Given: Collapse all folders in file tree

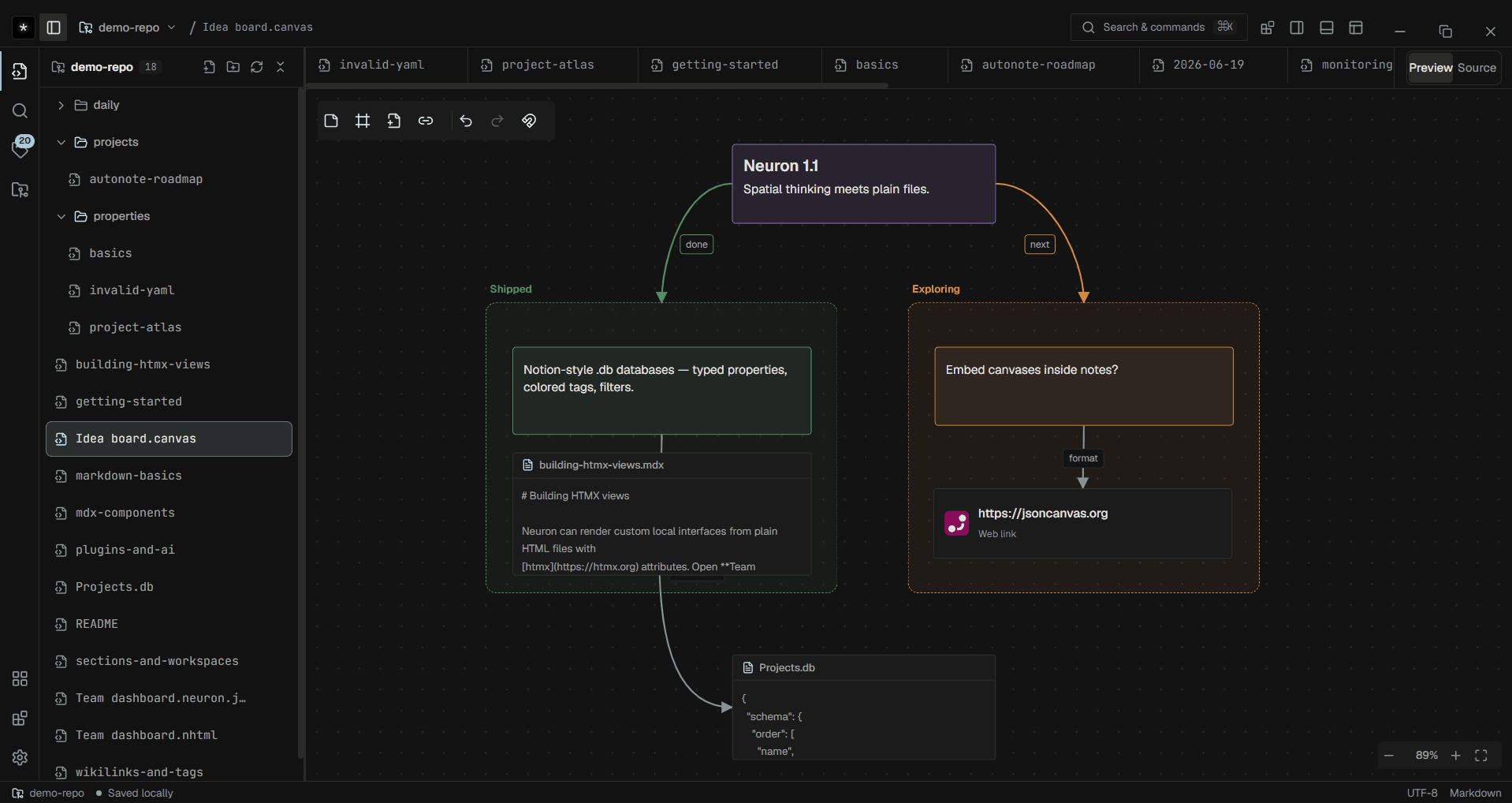Looking at the screenshot, I should coord(280,67).
